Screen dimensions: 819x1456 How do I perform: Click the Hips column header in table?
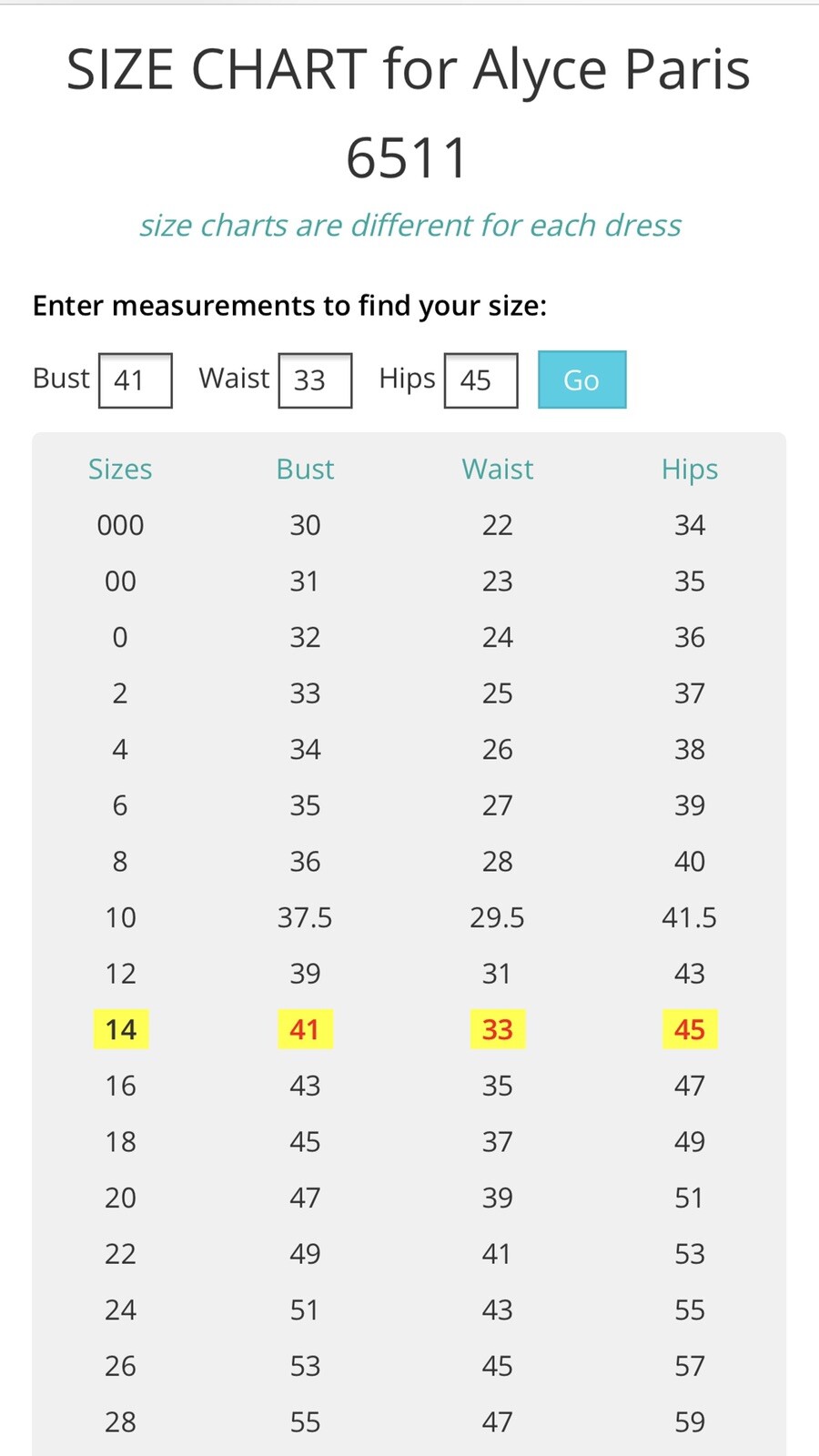(x=690, y=469)
